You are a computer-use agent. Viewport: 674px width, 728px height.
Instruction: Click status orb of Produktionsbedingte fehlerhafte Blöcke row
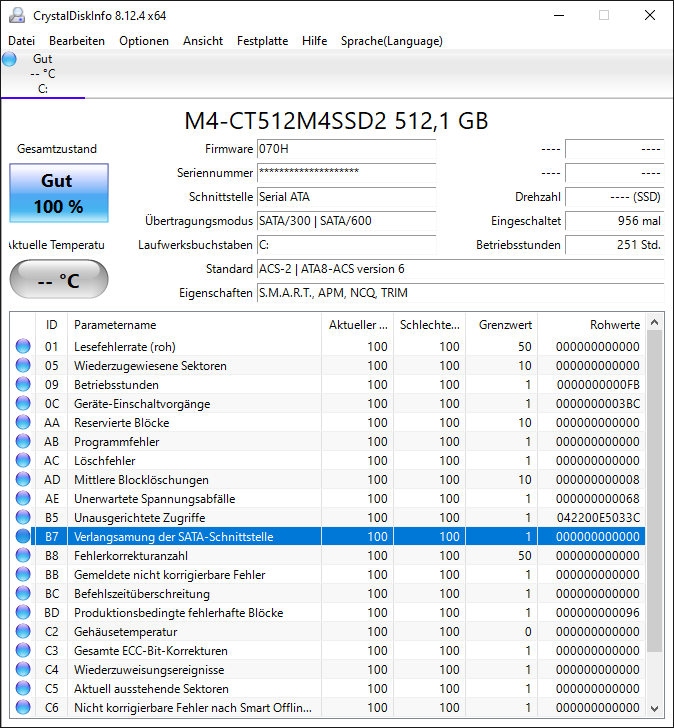[x=23, y=612]
